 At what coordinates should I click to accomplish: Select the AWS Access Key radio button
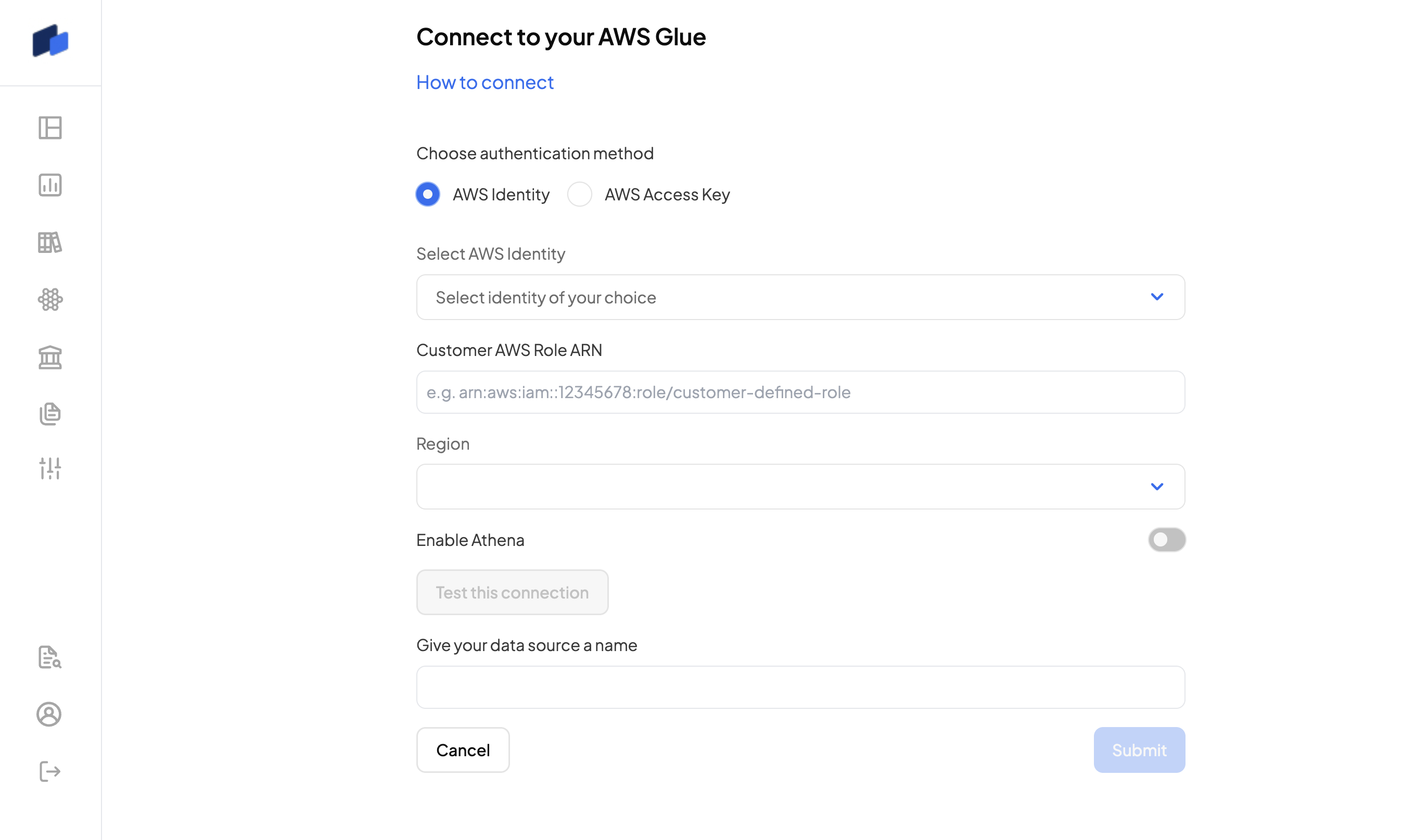click(580, 194)
